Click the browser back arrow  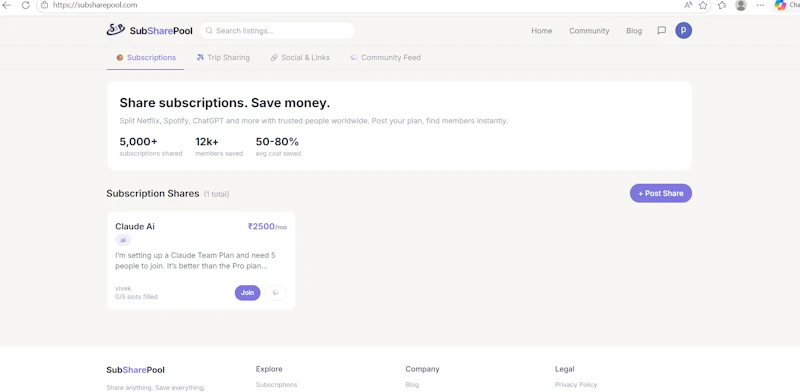point(7,5)
